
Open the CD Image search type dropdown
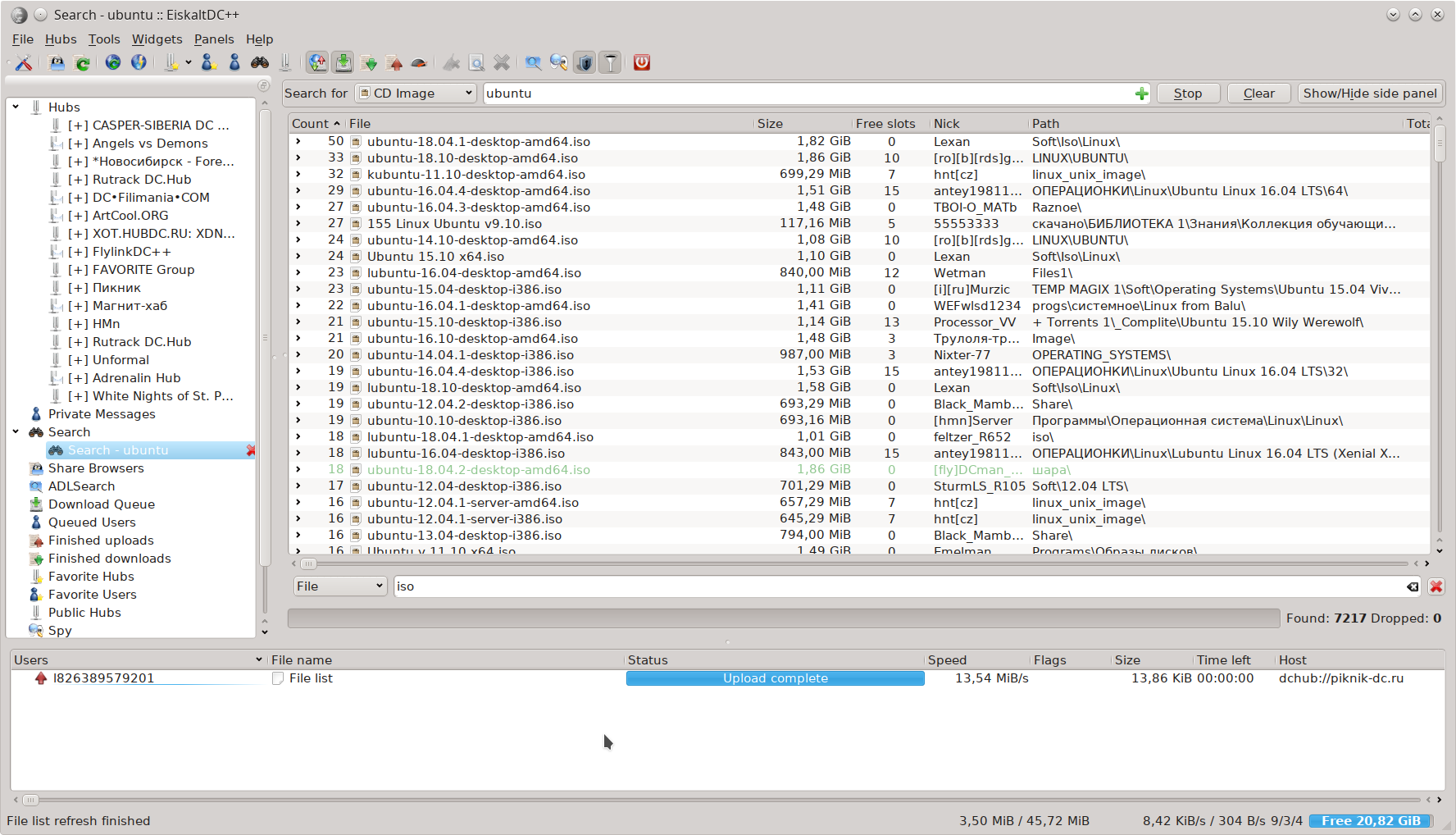pos(416,94)
